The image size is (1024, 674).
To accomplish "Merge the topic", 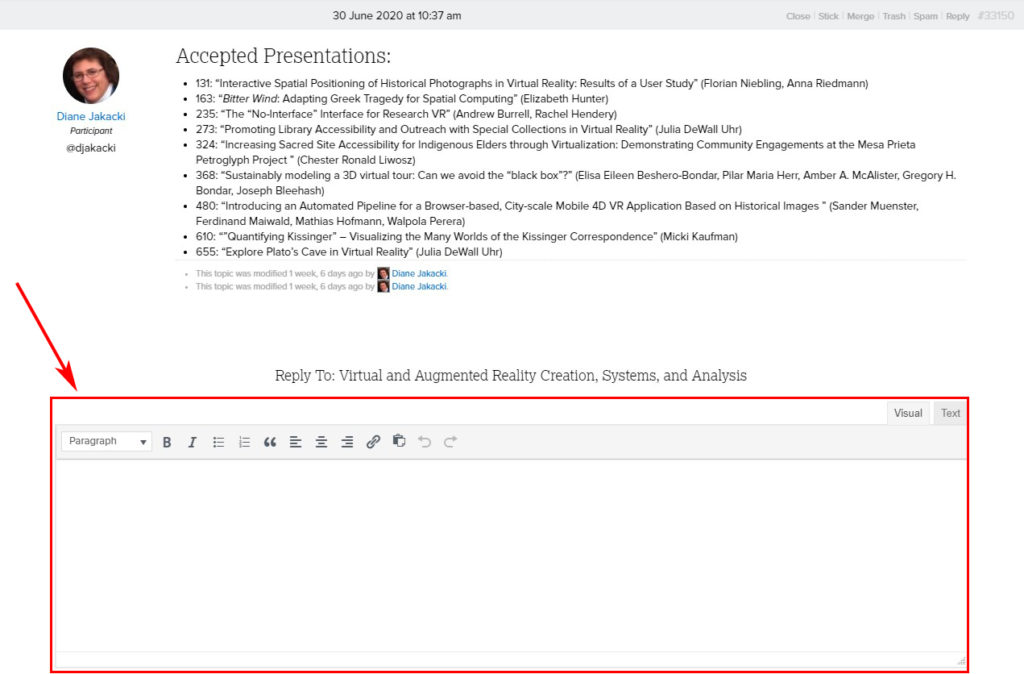I will coord(860,16).
